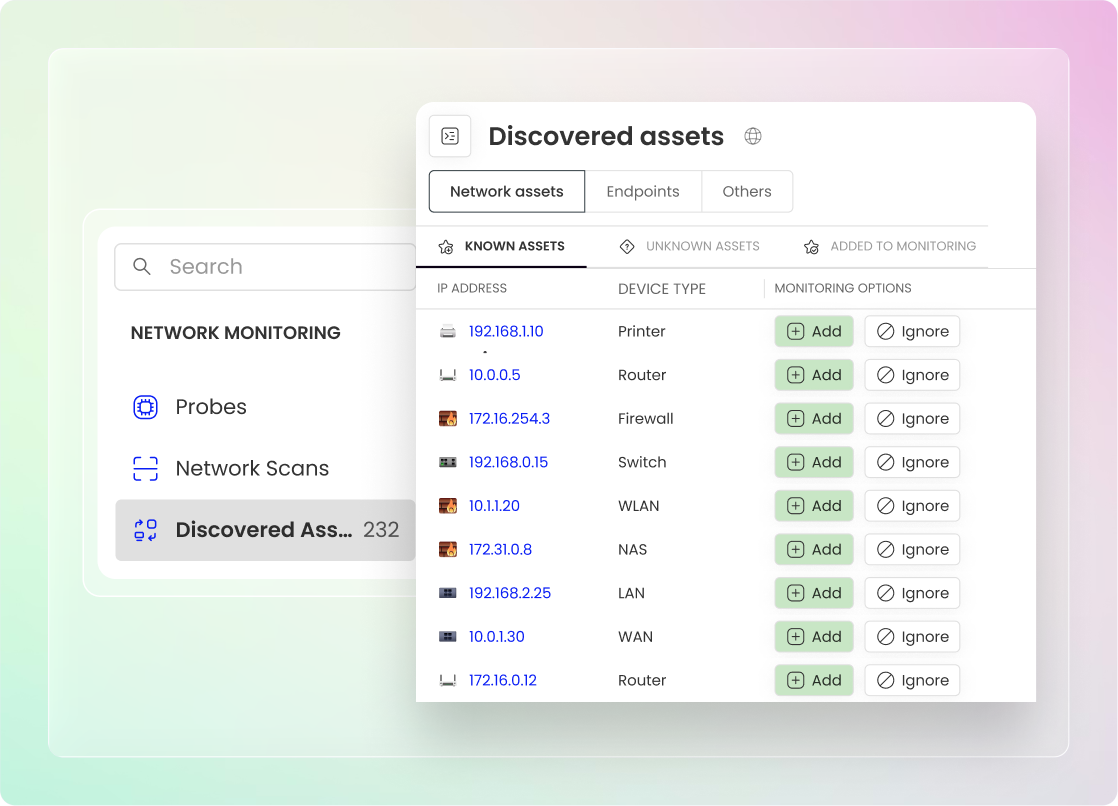
Task: Click the globe icon next to Discovered assets
Action: point(753,136)
